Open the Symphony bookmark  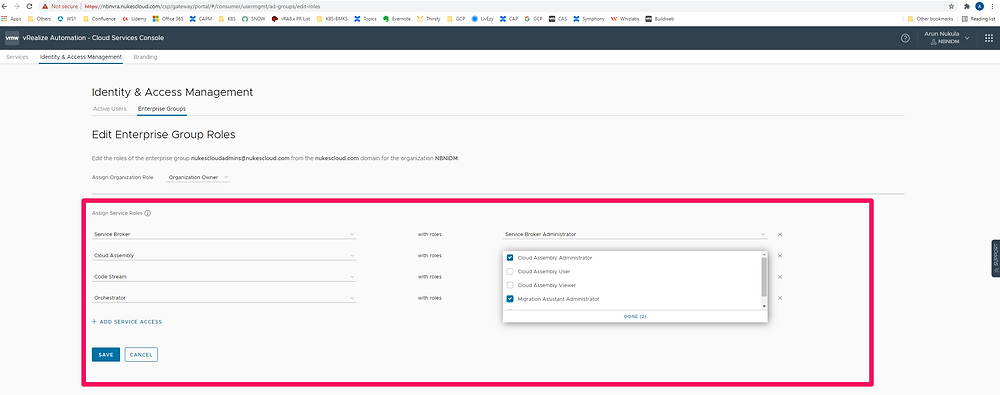tap(589, 19)
